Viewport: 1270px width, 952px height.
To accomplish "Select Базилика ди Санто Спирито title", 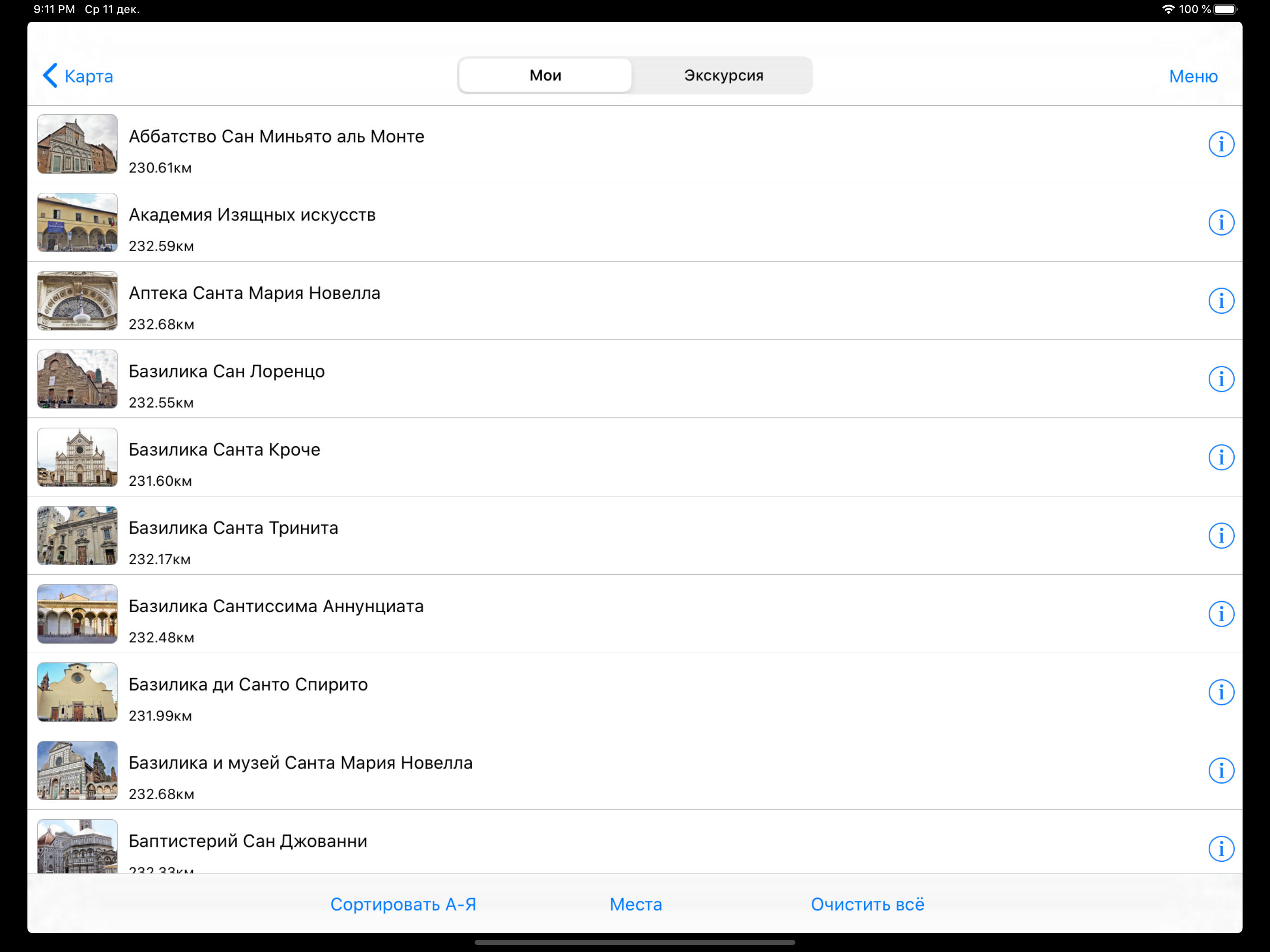I will 248,684.
